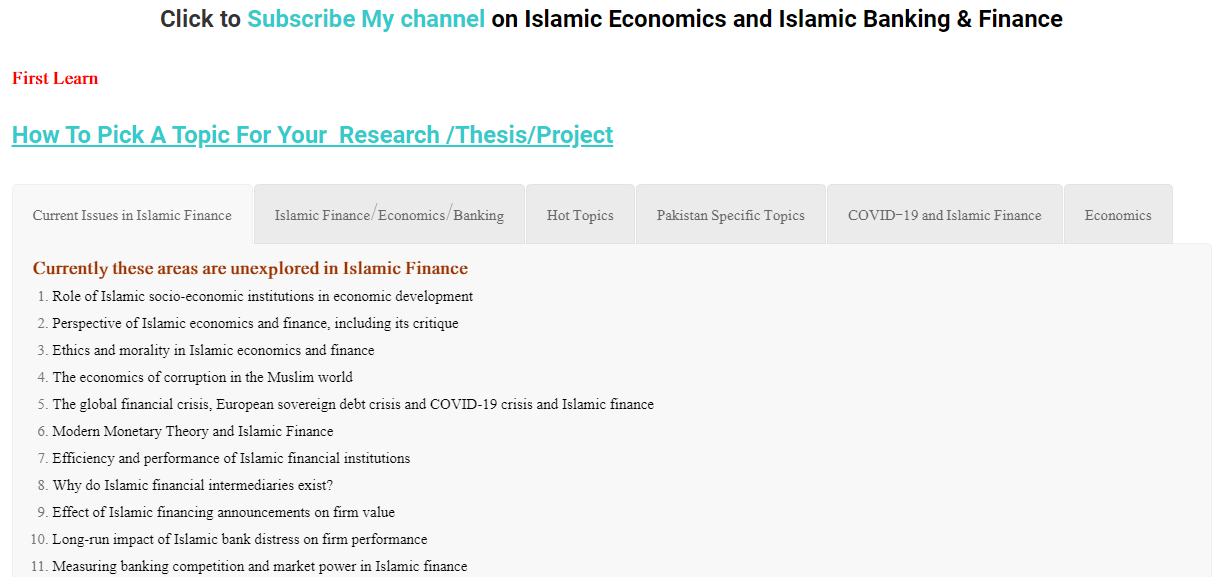Open How To Pick A Topic link
1226x577 pixels.
[312, 135]
